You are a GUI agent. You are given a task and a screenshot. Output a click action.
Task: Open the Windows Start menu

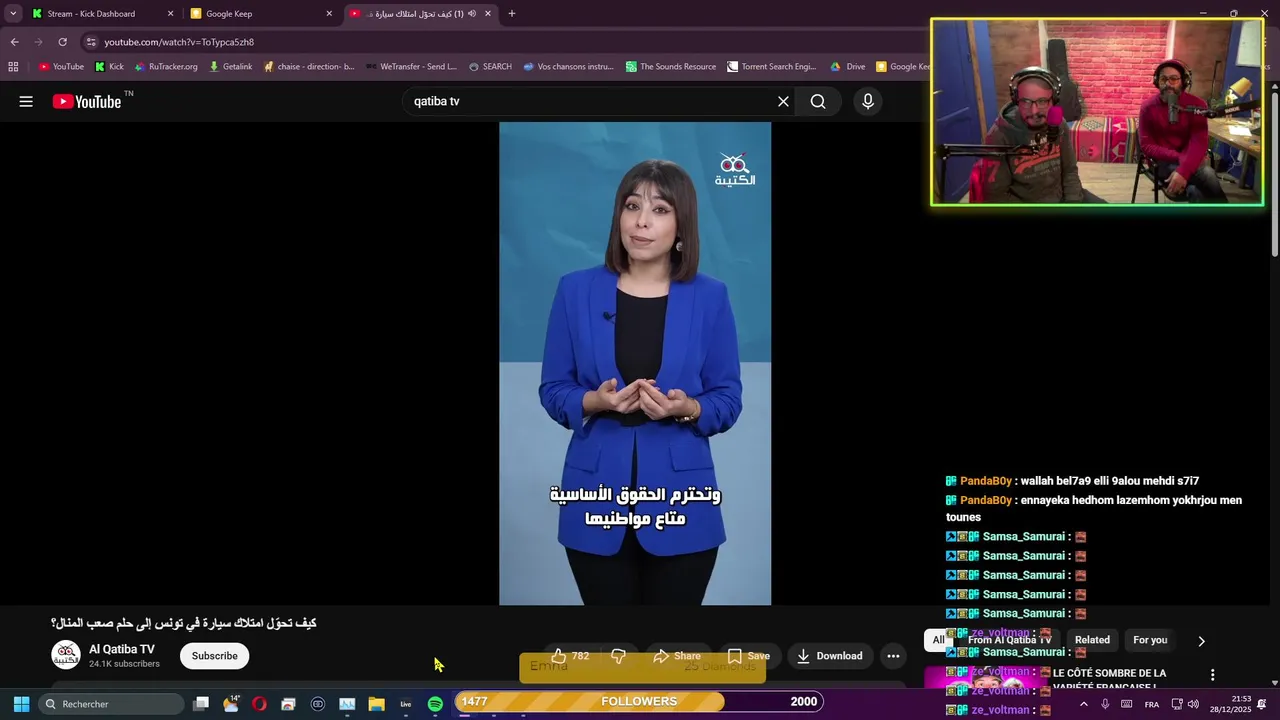21,704
